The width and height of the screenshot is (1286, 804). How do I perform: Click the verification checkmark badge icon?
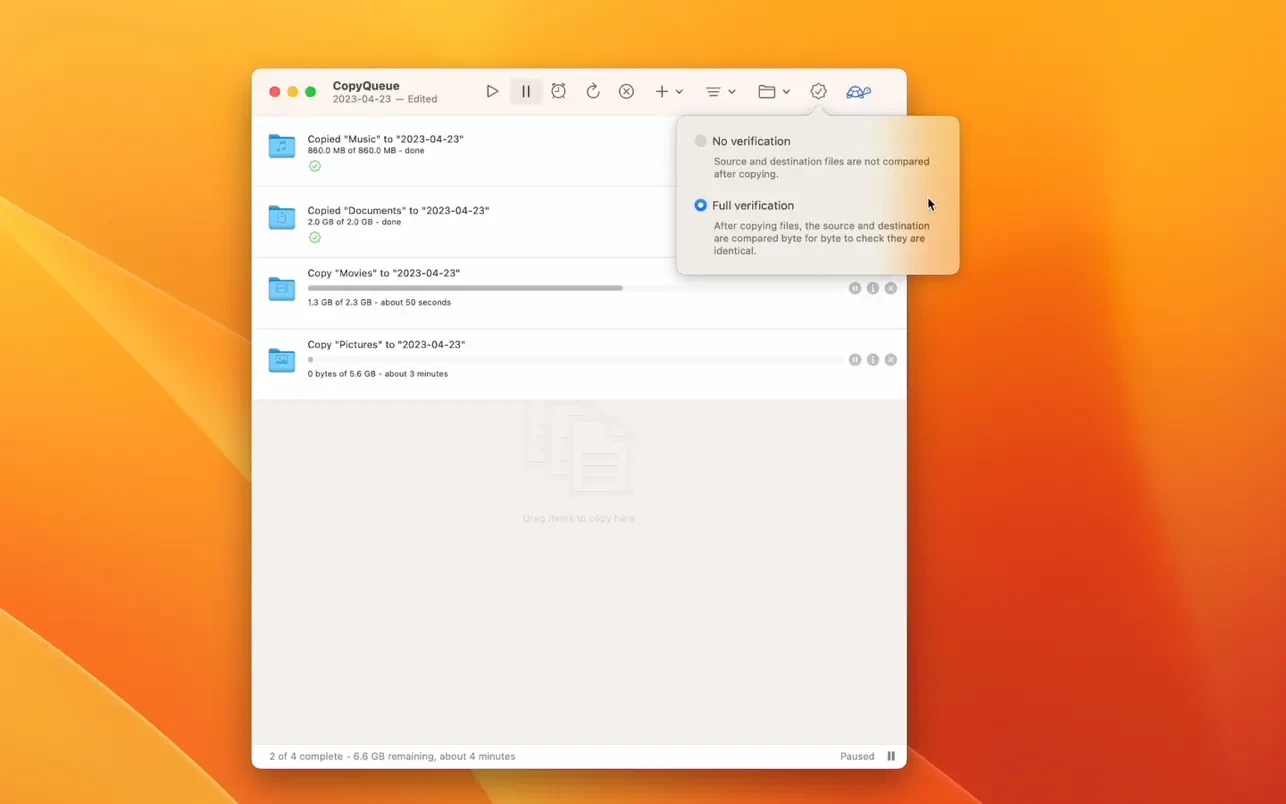click(x=818, y=91)
